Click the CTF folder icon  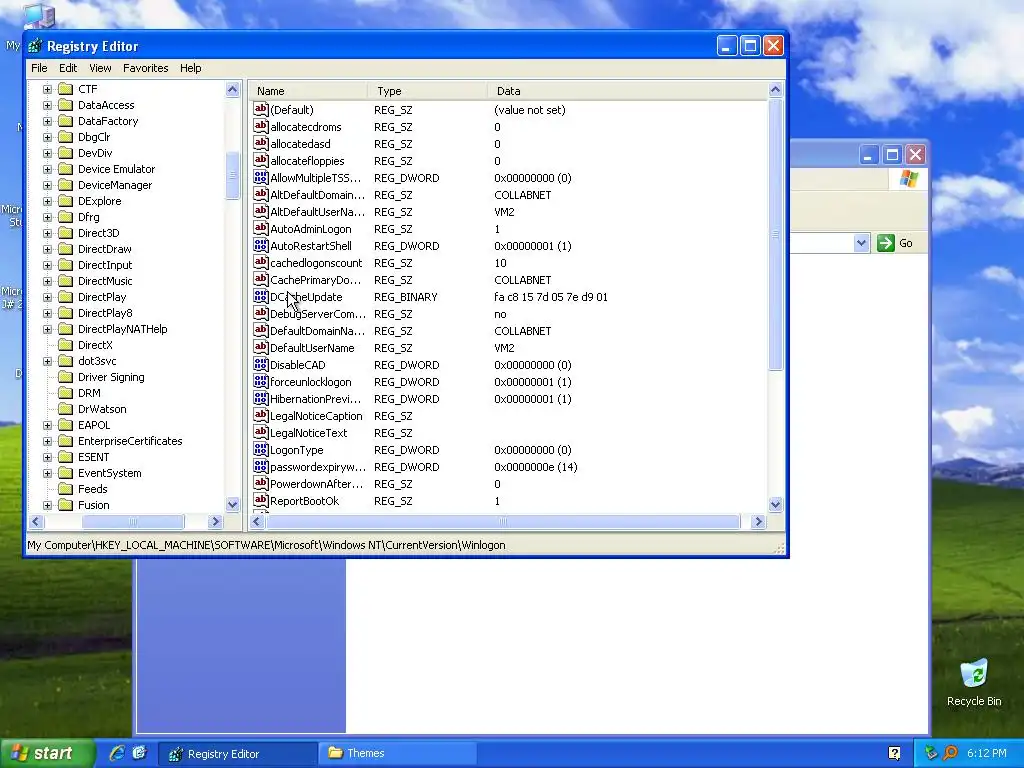(65, 89)
